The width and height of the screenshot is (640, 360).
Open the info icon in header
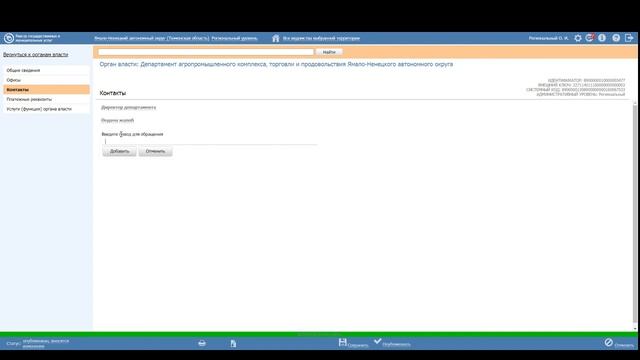tap(602, 38)
